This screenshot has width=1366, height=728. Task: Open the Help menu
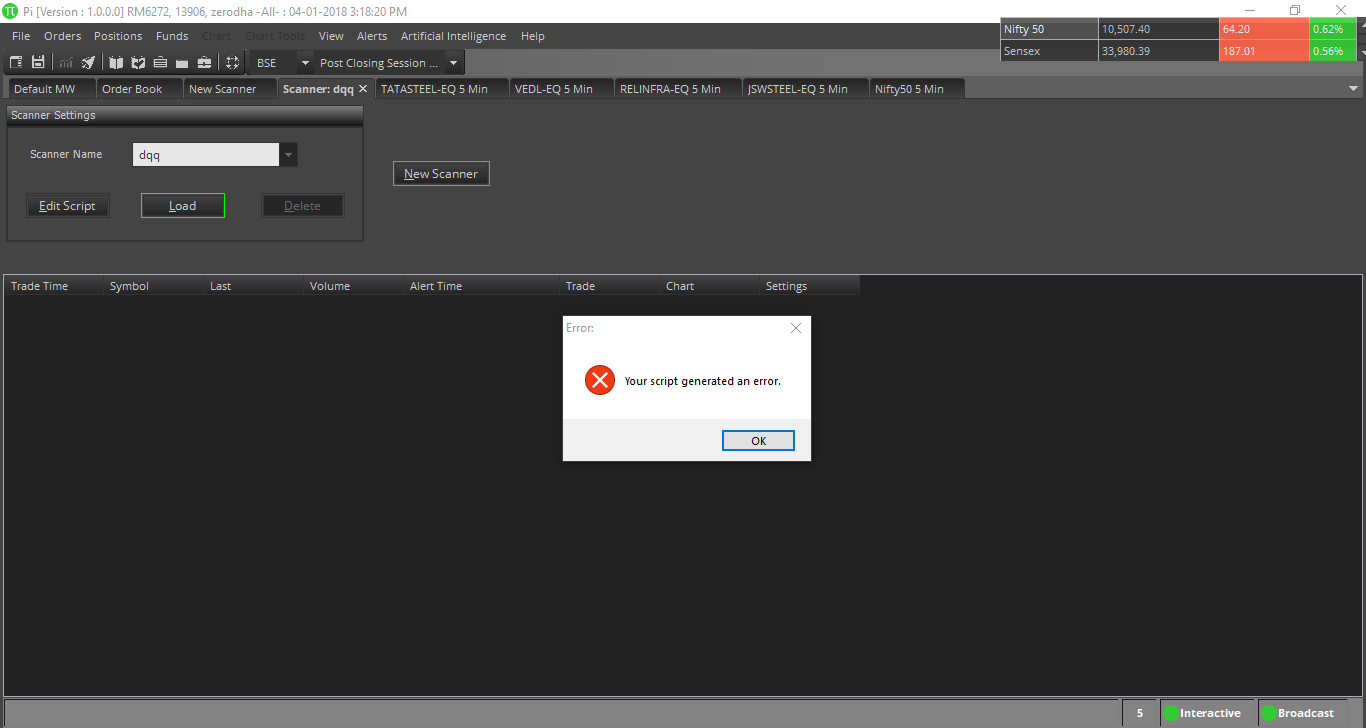tap(533, 36)
